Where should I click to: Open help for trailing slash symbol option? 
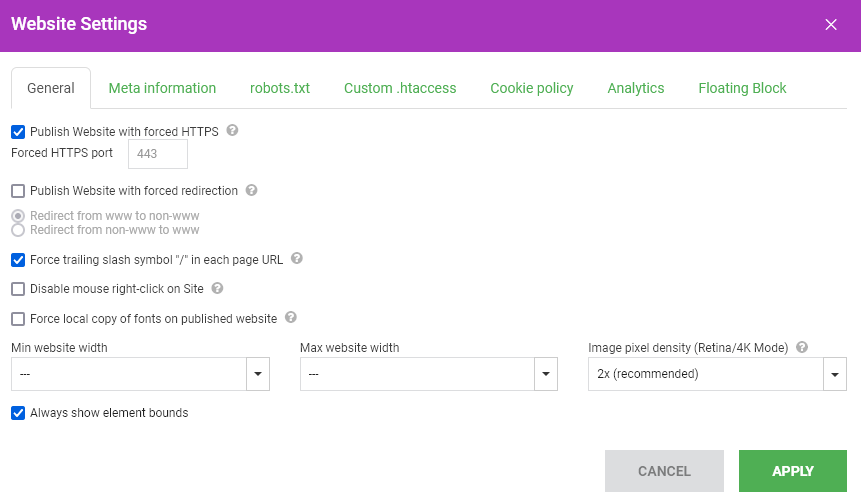297,258
